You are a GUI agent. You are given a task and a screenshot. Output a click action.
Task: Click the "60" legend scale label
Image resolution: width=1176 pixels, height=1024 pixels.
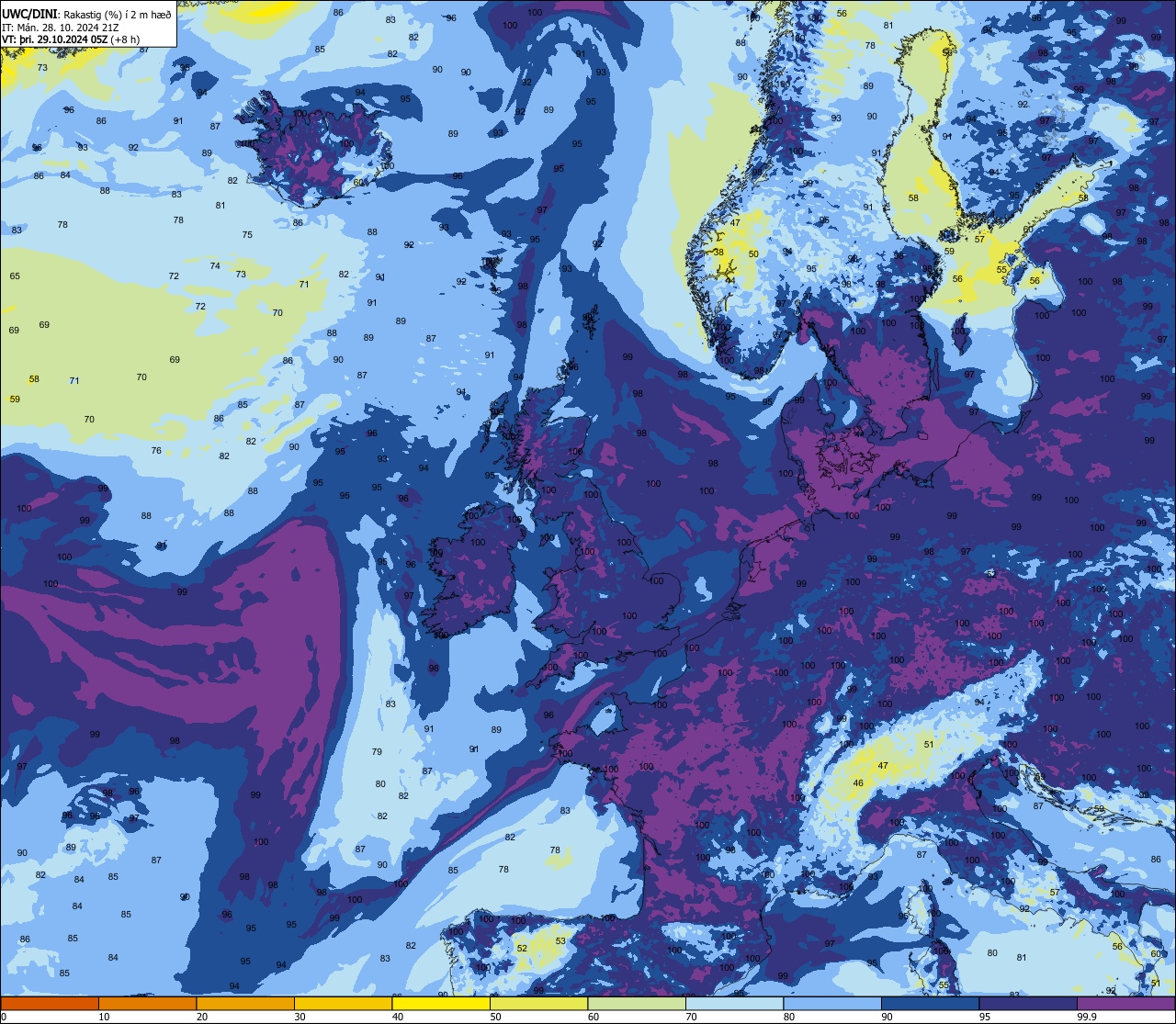(594, 1017)
